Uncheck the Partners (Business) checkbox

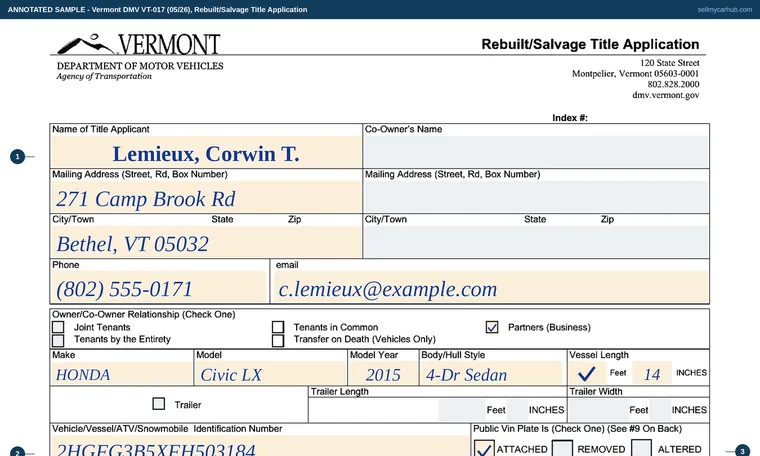(492, 327)
